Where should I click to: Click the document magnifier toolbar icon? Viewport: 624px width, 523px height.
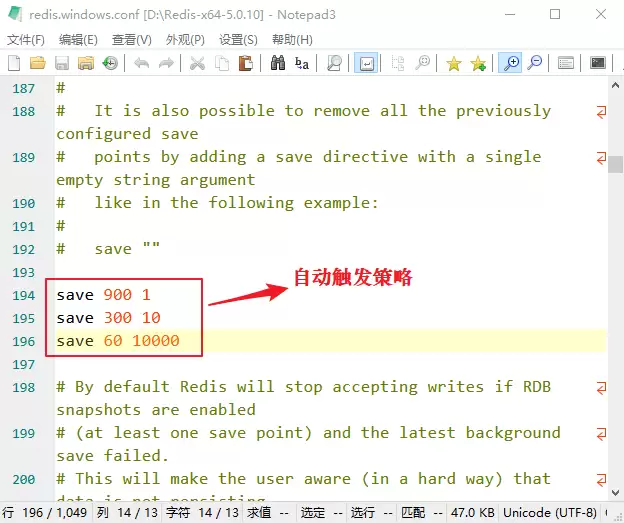[334, 63]
